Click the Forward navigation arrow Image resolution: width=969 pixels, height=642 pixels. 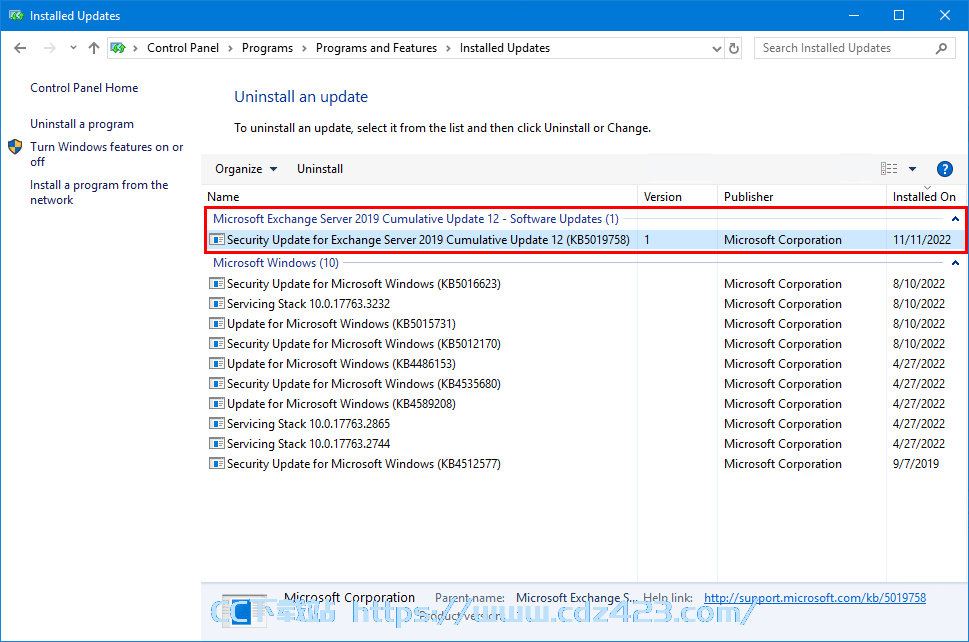pos(49,48)
